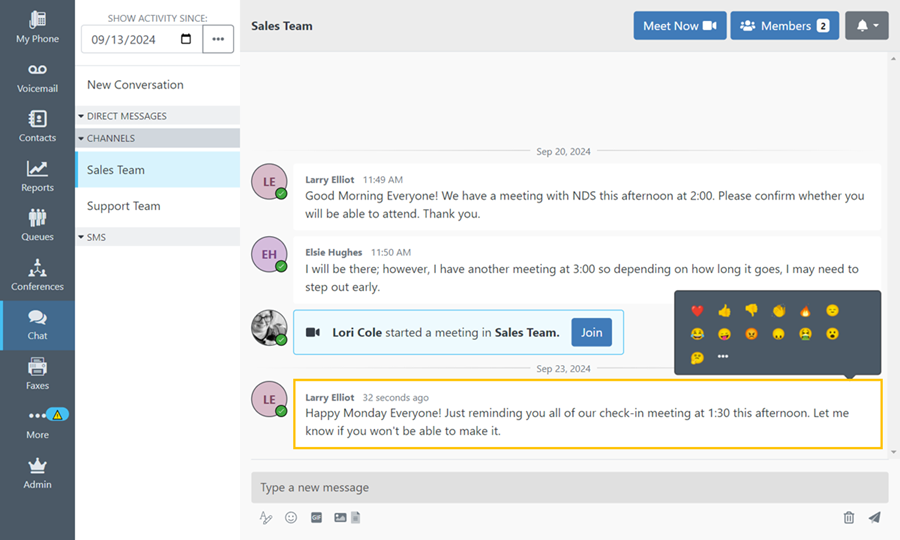
Task: Join Lori Cole's meeting
Action: (591, 332)
